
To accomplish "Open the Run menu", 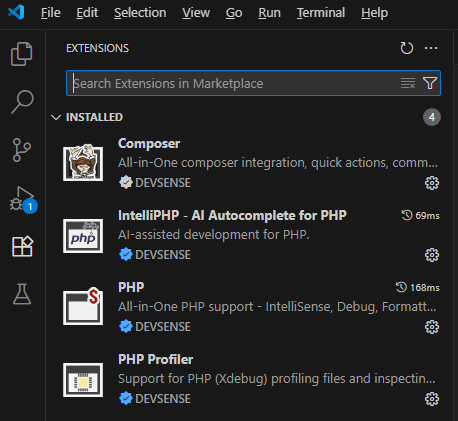I will coord(269,13).
